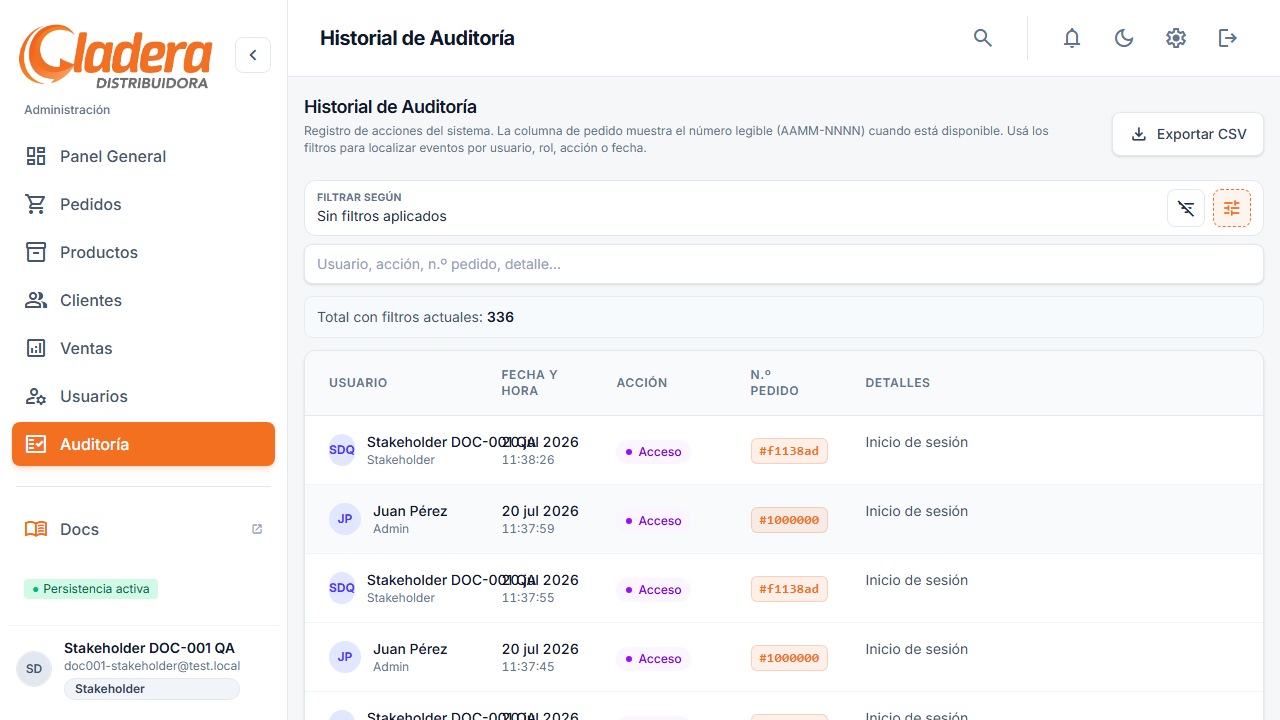Click the N.º PEDIDO column header
Image resolution: width=1280 pixels, height=720 pixels.
pyautogui.click(x=775, y=383)
